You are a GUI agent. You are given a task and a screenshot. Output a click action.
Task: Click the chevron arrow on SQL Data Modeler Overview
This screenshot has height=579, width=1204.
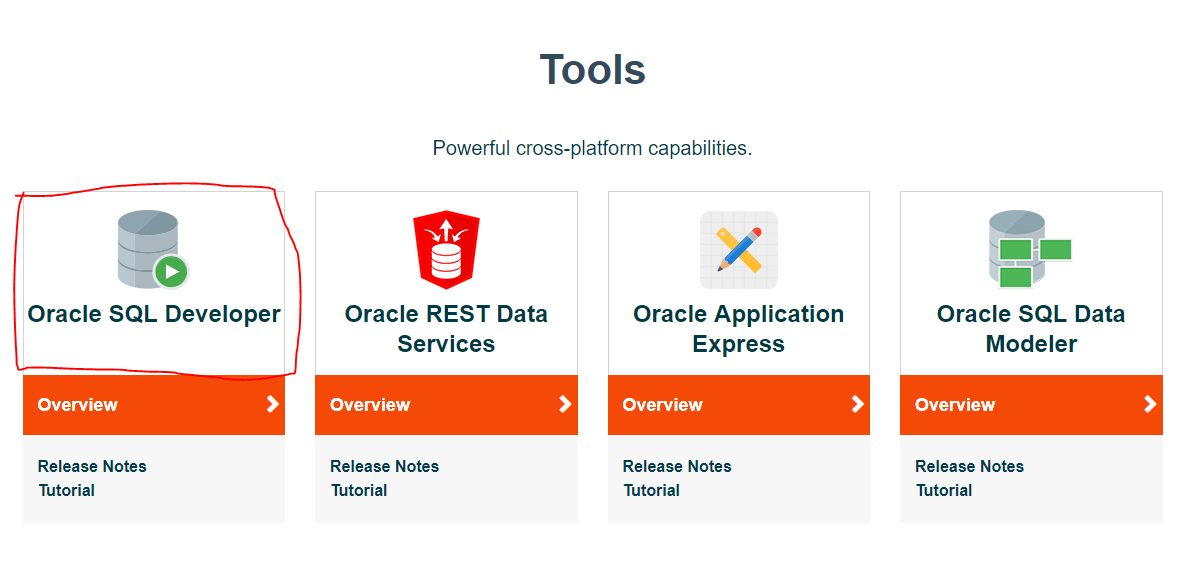pyautogui.click(x=1150, y=404)
